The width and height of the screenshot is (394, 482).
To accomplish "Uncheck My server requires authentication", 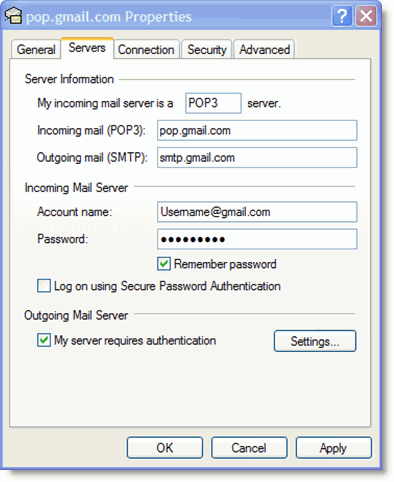I will 44,340.
